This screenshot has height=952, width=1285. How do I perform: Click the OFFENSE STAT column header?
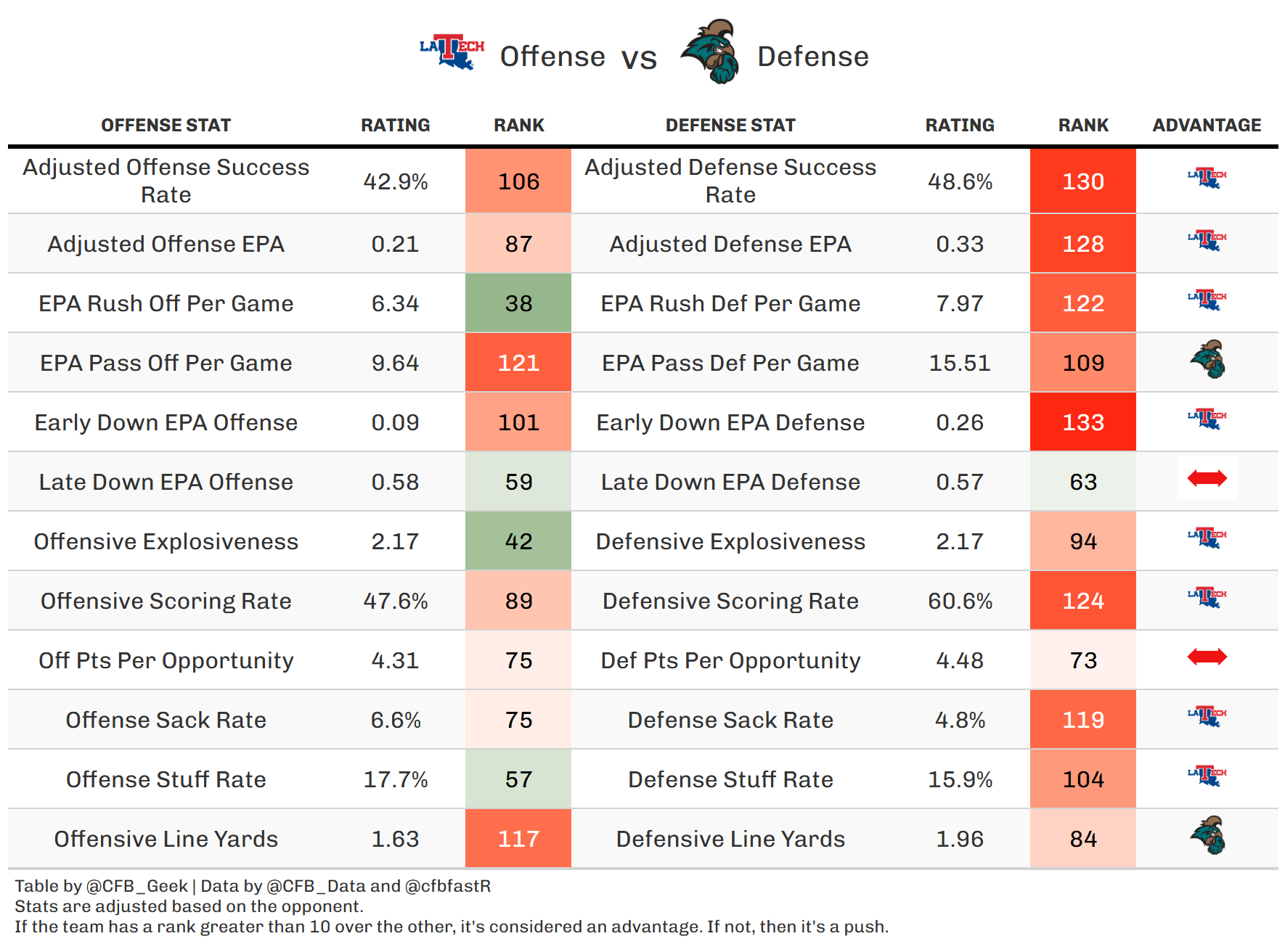point(166,126)
